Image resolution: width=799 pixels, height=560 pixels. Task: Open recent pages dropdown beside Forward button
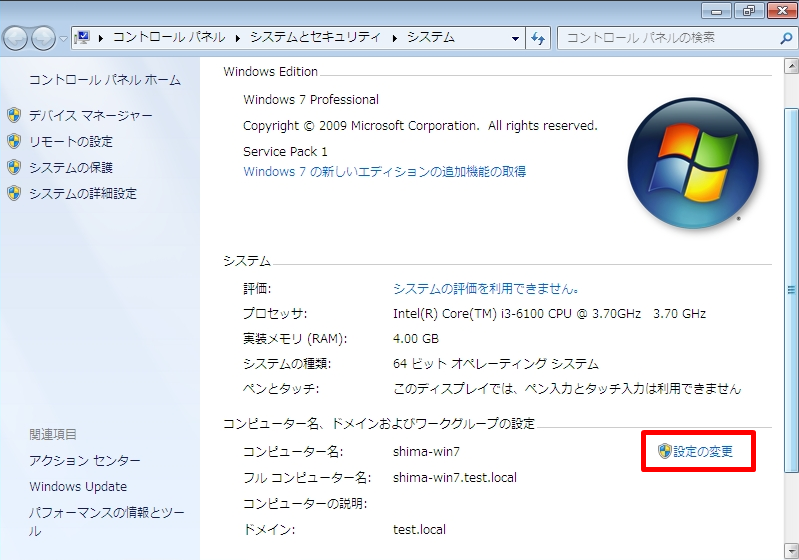coord(63,38)
